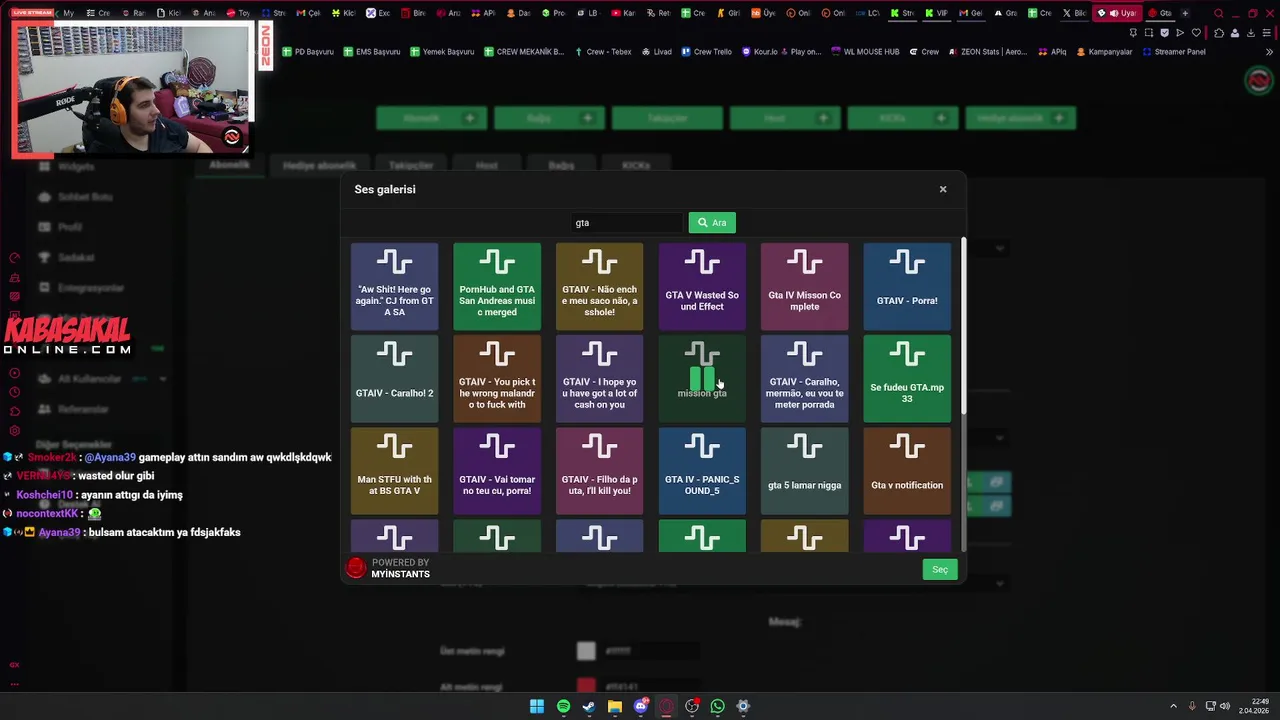Select PornHub and GTA San Andreas music tile
The height and width of the screenshot is (720, 1280).
coord(497,286)
